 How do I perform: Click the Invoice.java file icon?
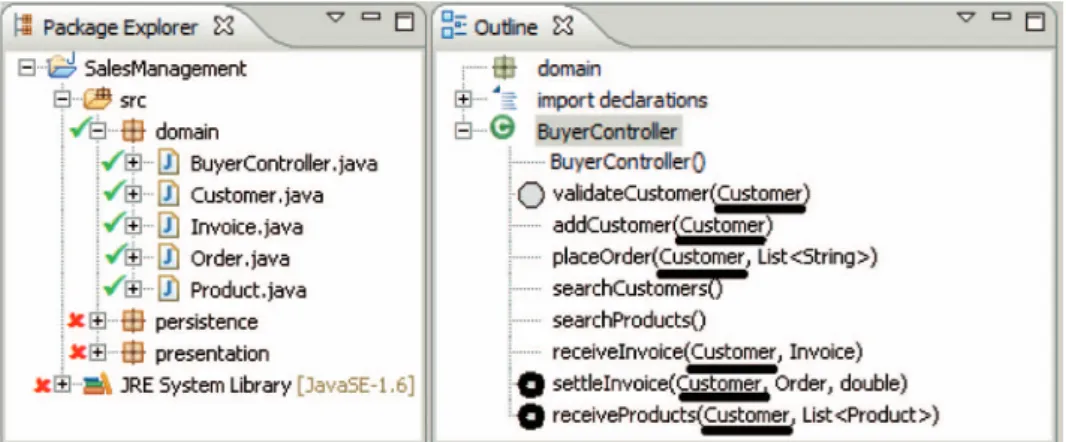coord(168,227)
